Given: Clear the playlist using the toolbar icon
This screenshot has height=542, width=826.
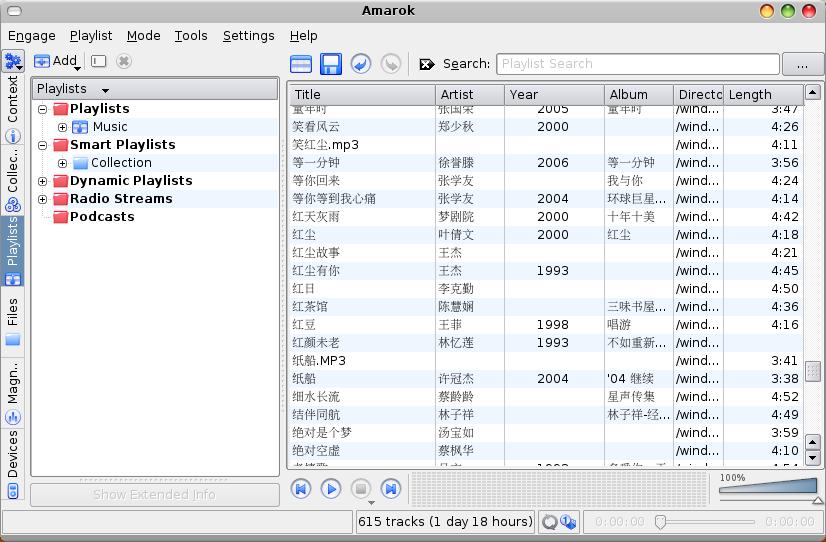Looking at the screenshot, I should [x=301, y=64].
